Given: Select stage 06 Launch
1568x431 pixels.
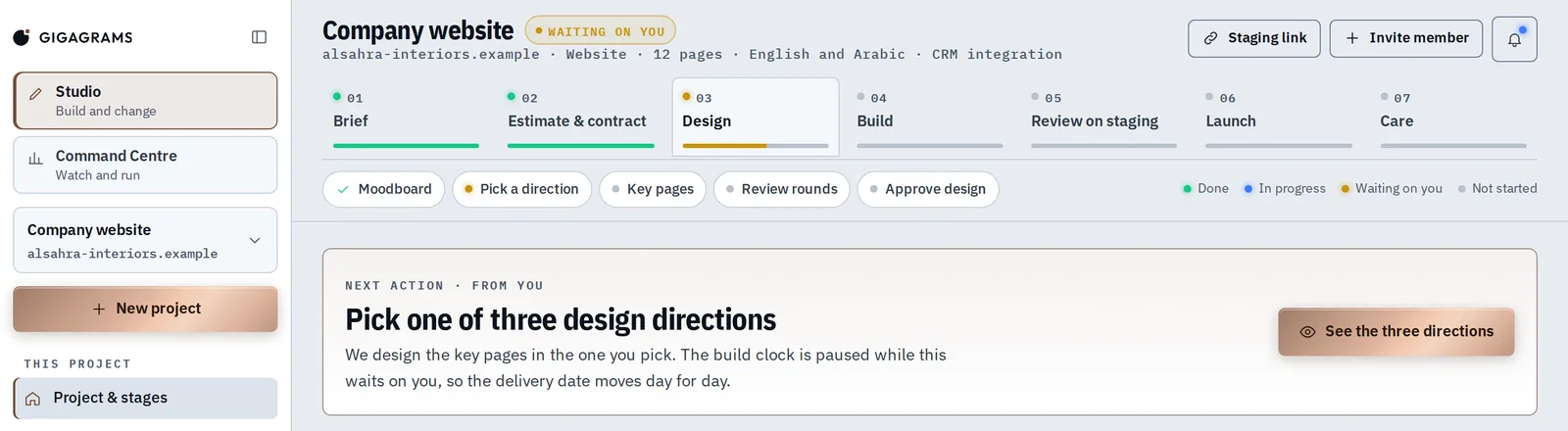Looking at the screenshot, I should (x=1278, y=117).
